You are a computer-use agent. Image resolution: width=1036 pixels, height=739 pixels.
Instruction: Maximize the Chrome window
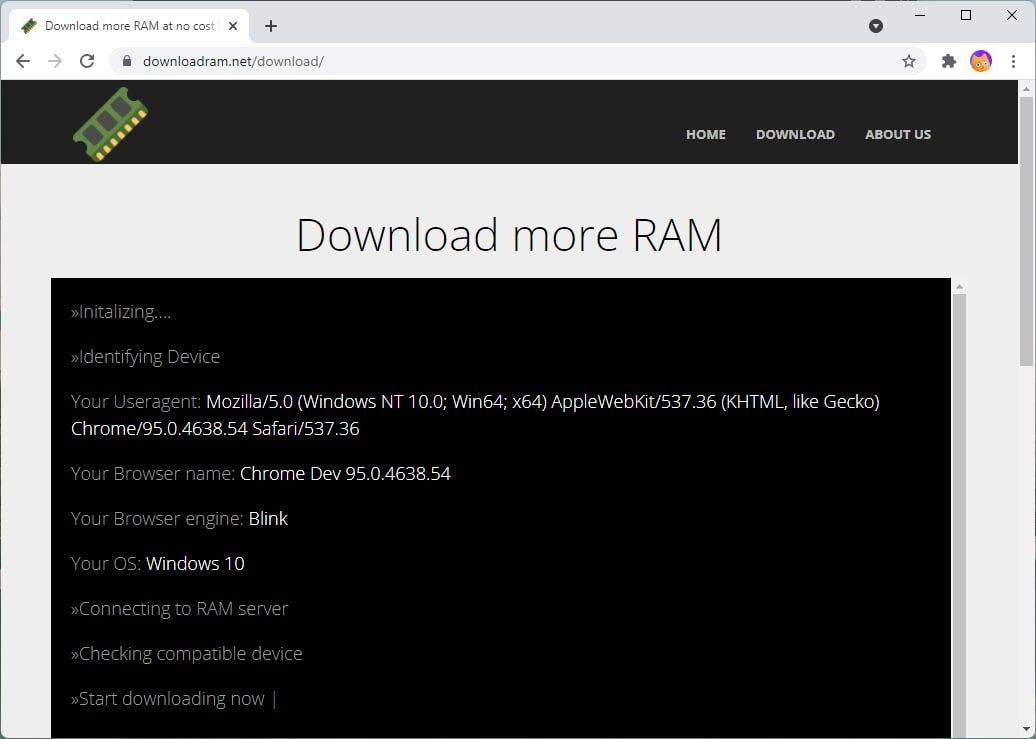click(965, 15)
